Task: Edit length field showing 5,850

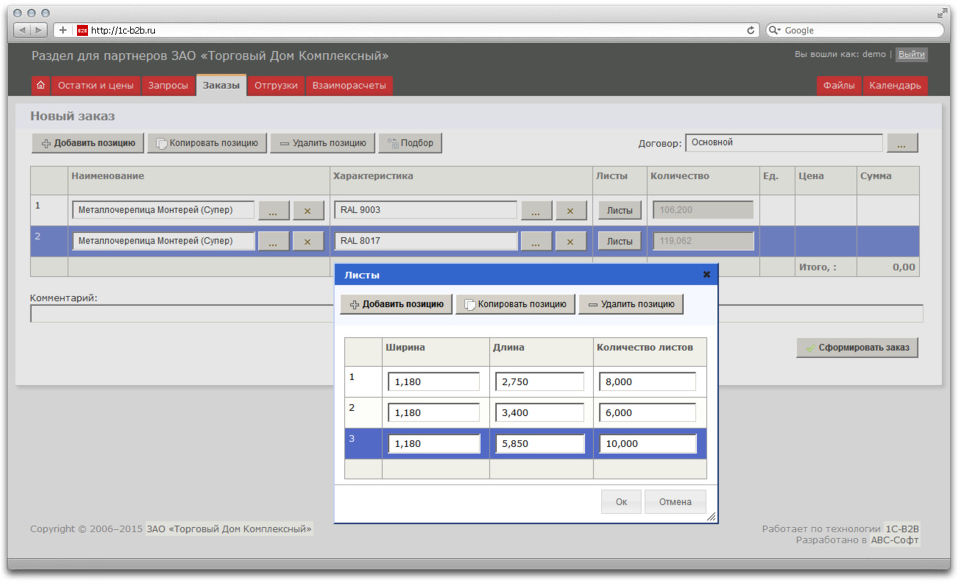Action: pyautogui.click(x=539, y=444)
